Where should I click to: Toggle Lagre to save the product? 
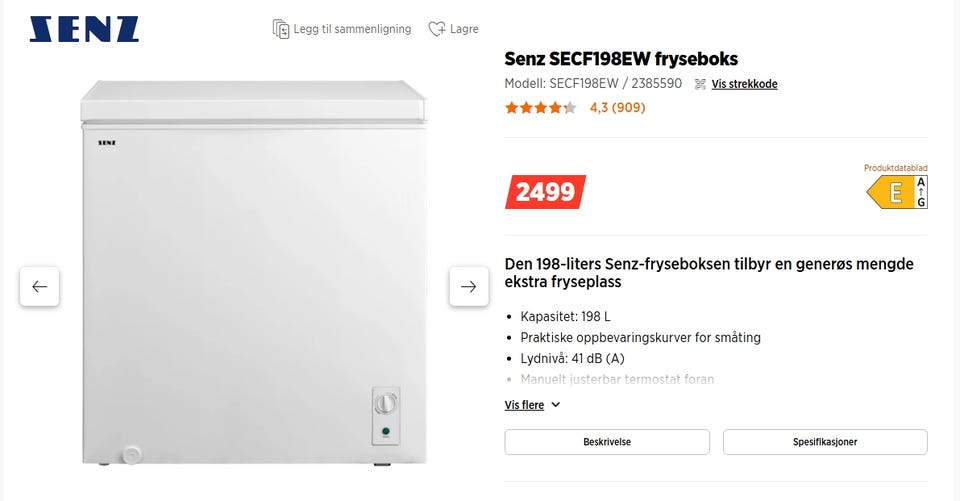pyautogui.click(x=464, y=29)
